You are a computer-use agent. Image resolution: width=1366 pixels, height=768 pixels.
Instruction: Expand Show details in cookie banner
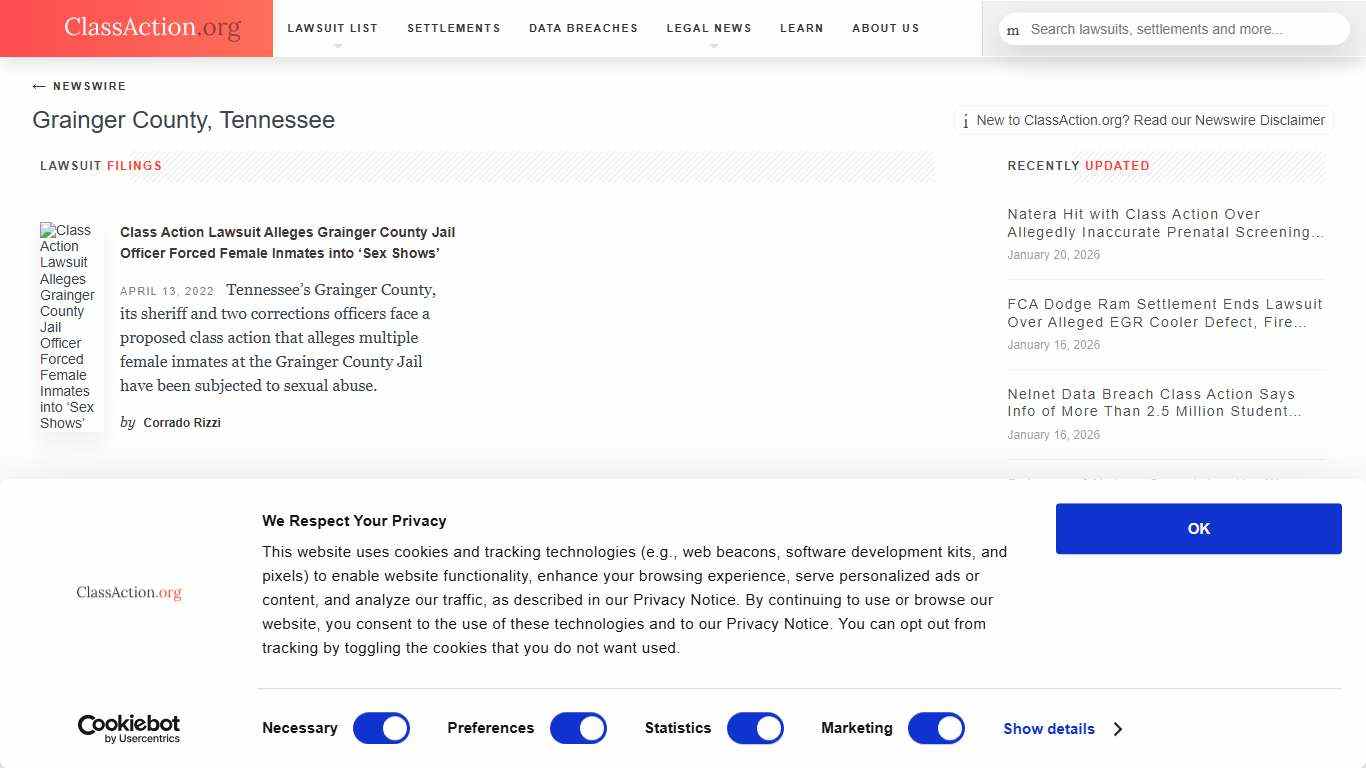pos(1062,729)
